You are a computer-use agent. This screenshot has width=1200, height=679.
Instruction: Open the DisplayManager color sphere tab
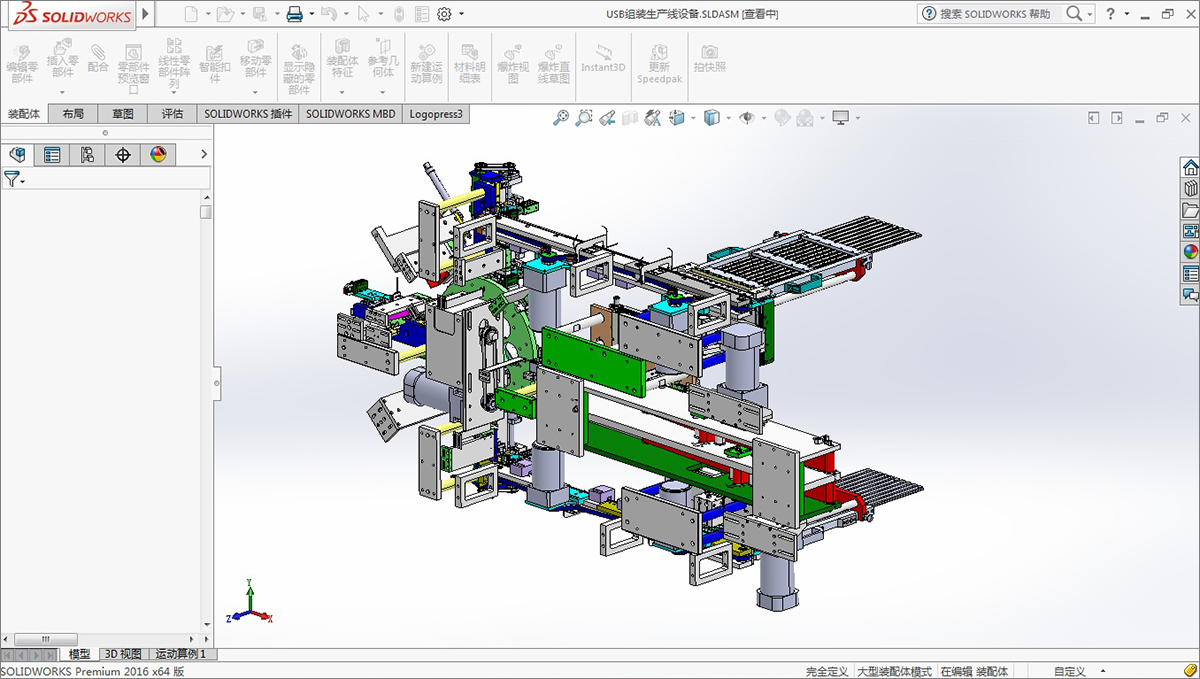tap(158, 154)
